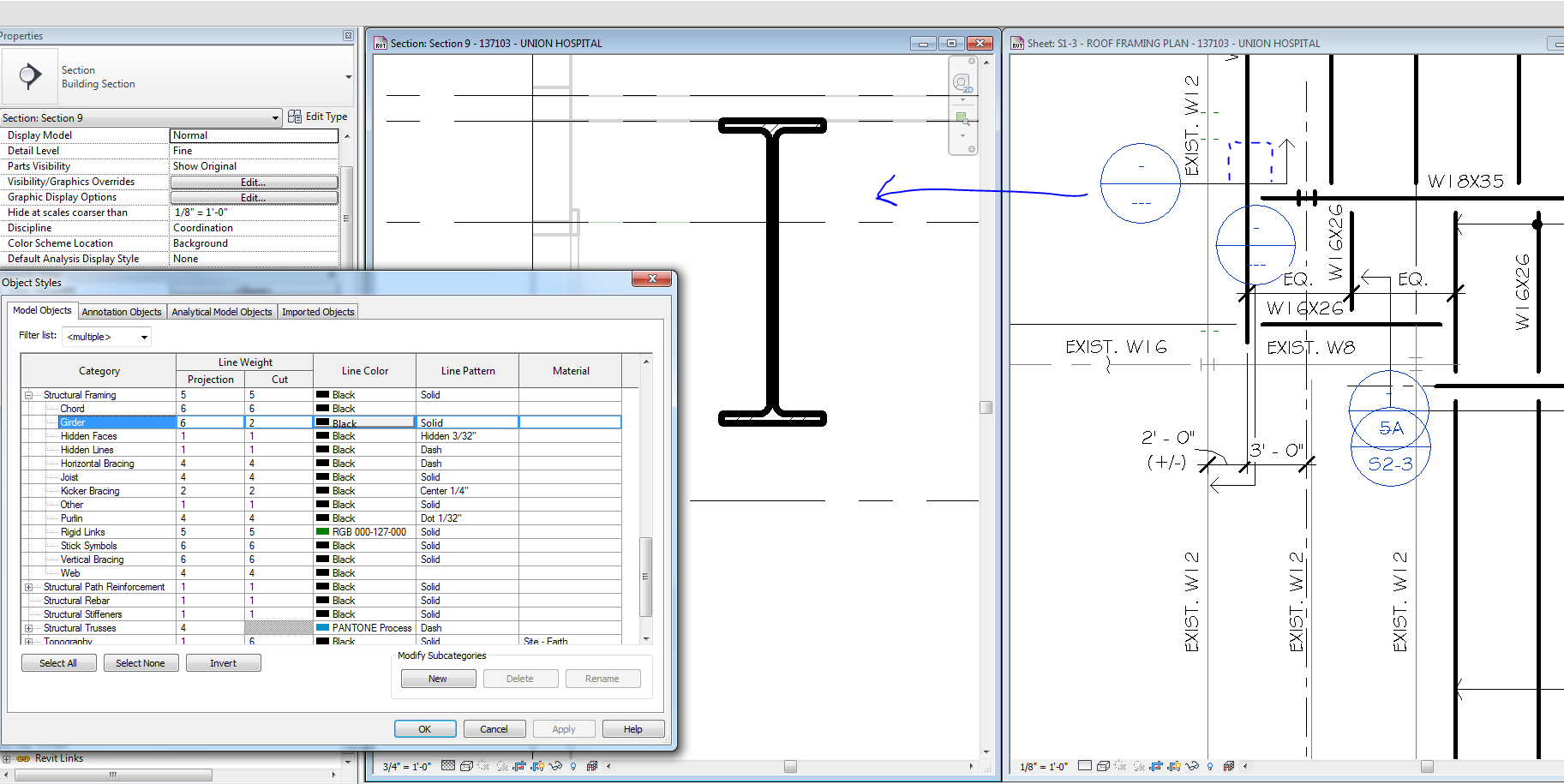Toggle Shadows in Sheet S1-3 view bar
Image resolution: width=1564 pixels, height=784 pixels.
[1139, 766]
